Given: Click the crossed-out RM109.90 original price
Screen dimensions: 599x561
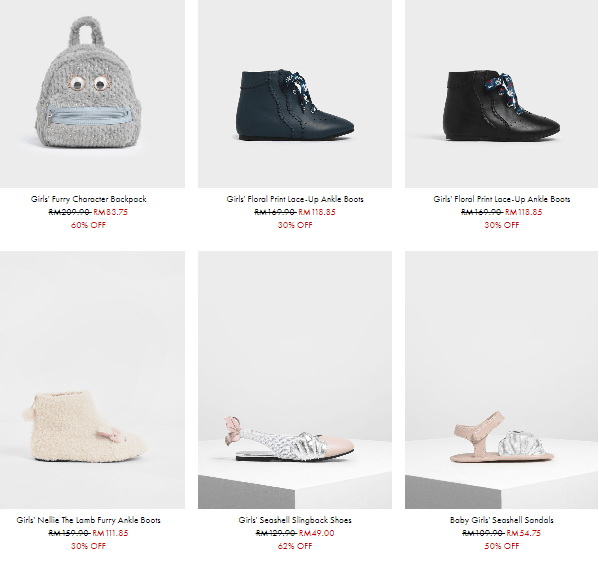Looking at the screenshot, I should click(483, 533).
